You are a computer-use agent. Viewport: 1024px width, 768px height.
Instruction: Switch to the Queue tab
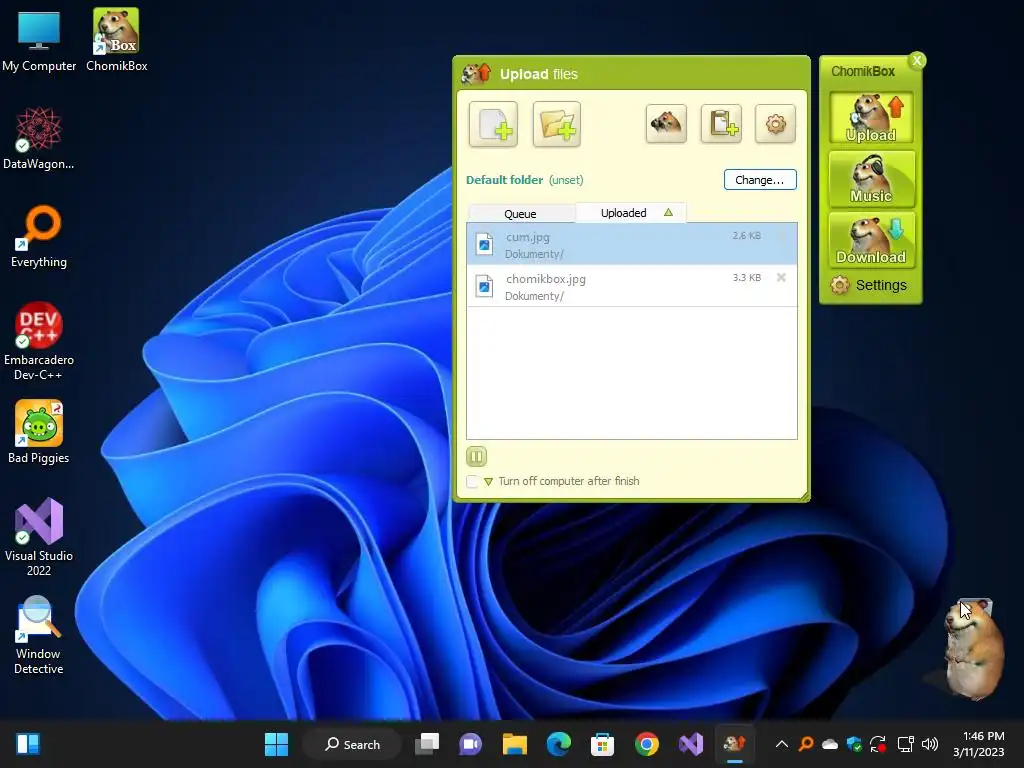pyautogui.click(x=520, y=214)
